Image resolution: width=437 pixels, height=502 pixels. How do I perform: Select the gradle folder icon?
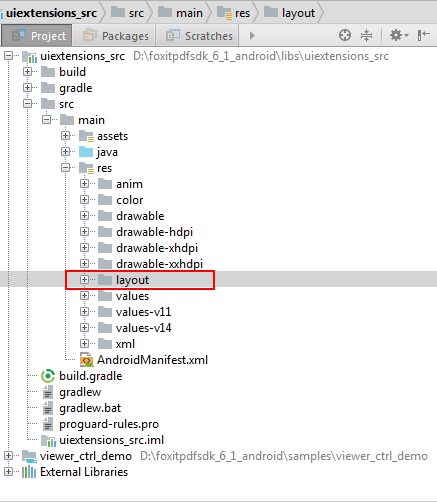pyautogui.click(x=48, y=88)
